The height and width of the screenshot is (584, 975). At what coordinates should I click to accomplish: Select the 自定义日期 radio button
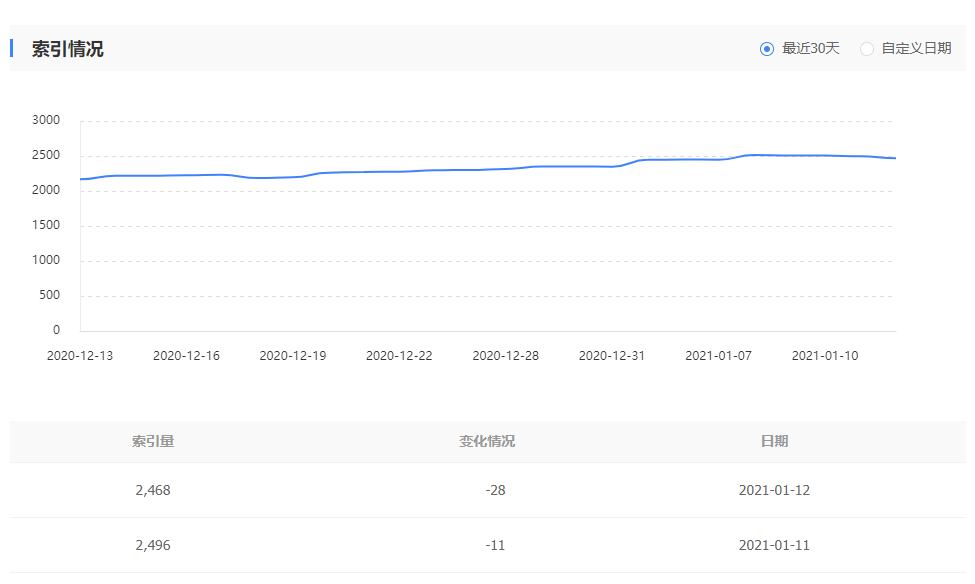(867, 49)
